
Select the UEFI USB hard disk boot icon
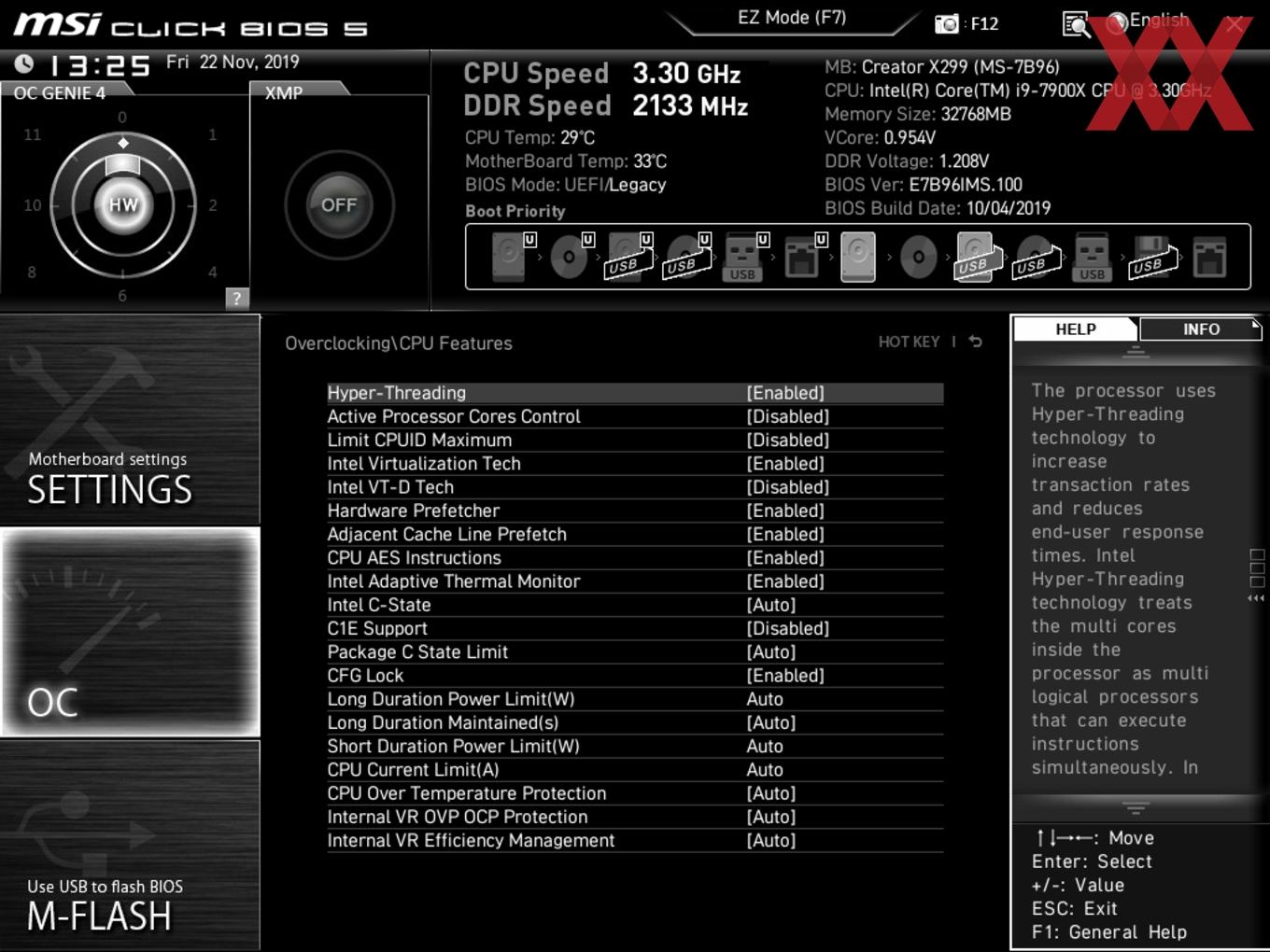[628, 257]
